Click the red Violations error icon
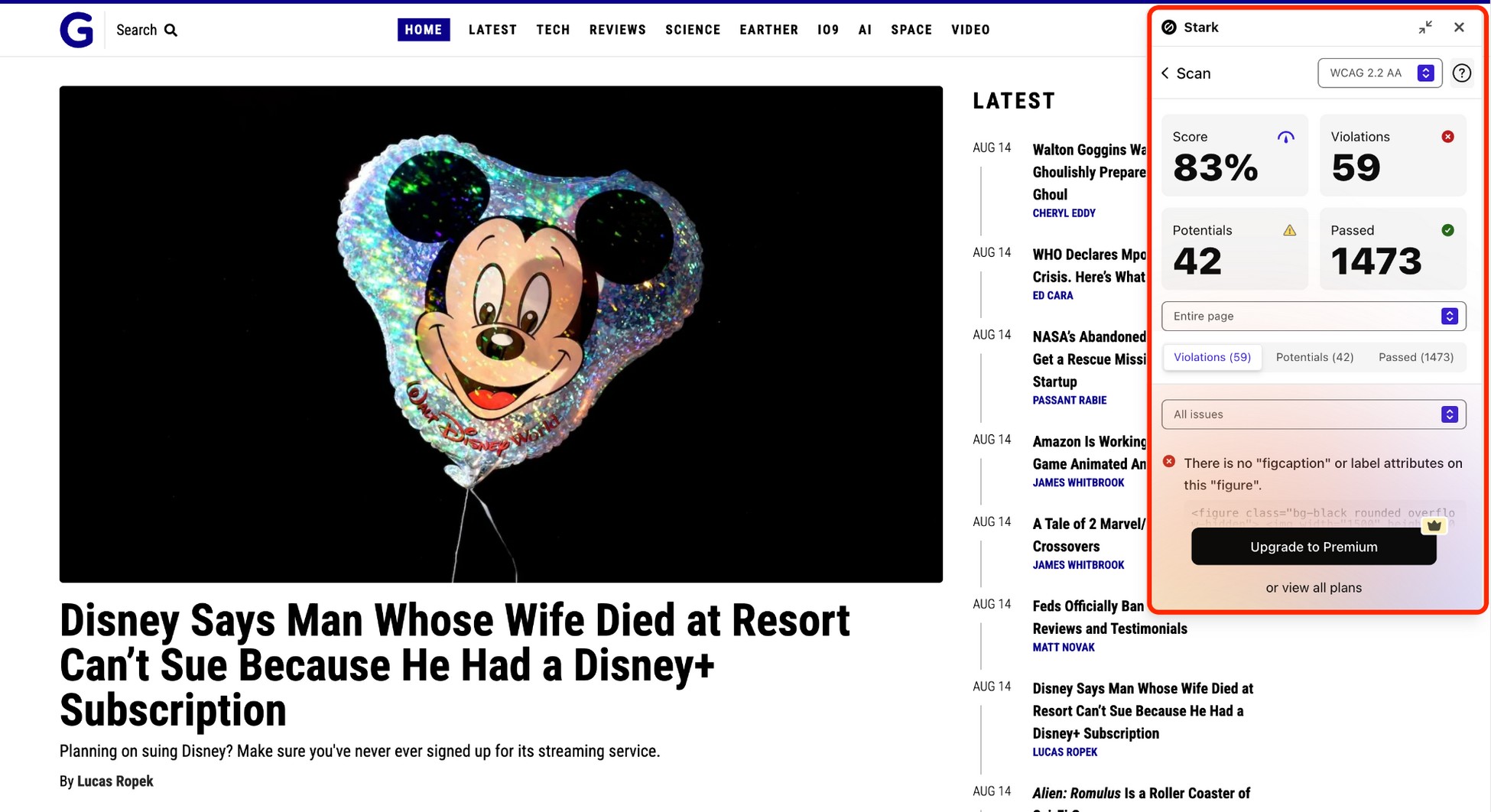This screenshot has height=812, width=1491. (1447, 137)
